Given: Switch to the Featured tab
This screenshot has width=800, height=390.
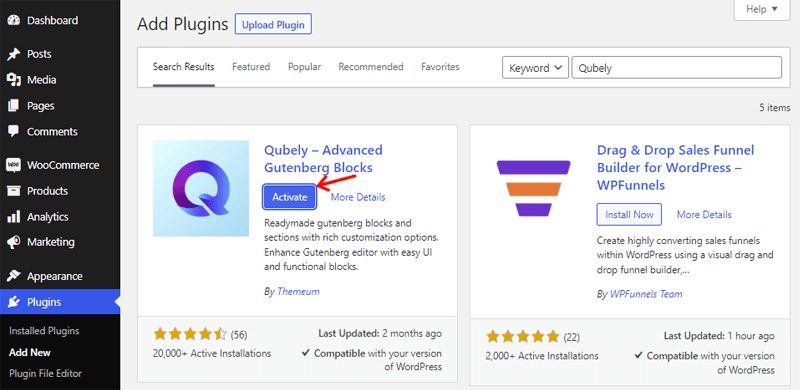Looking at the screenshot, I should (x=251, y=67).
